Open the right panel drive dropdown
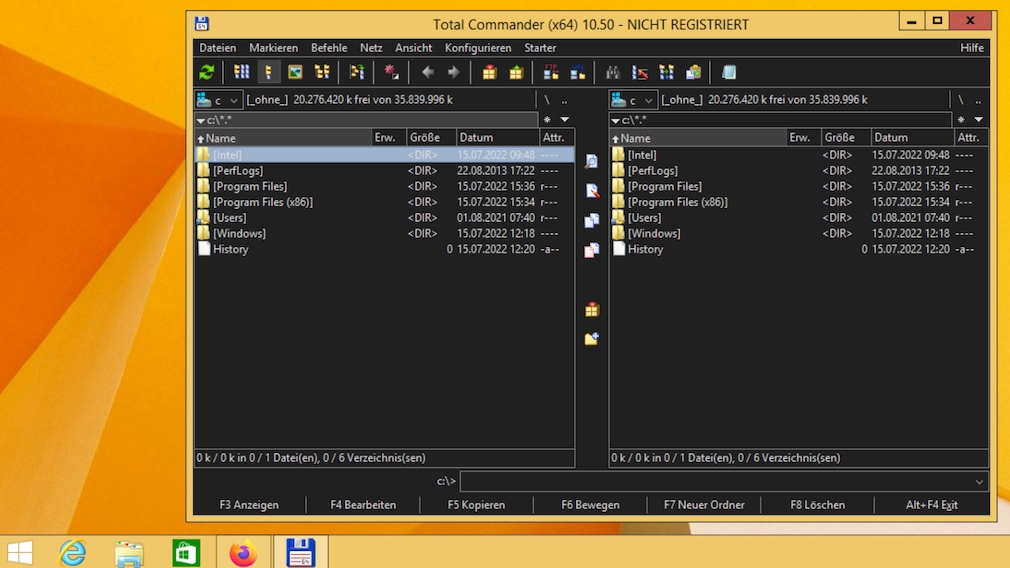 coord(634,100)
